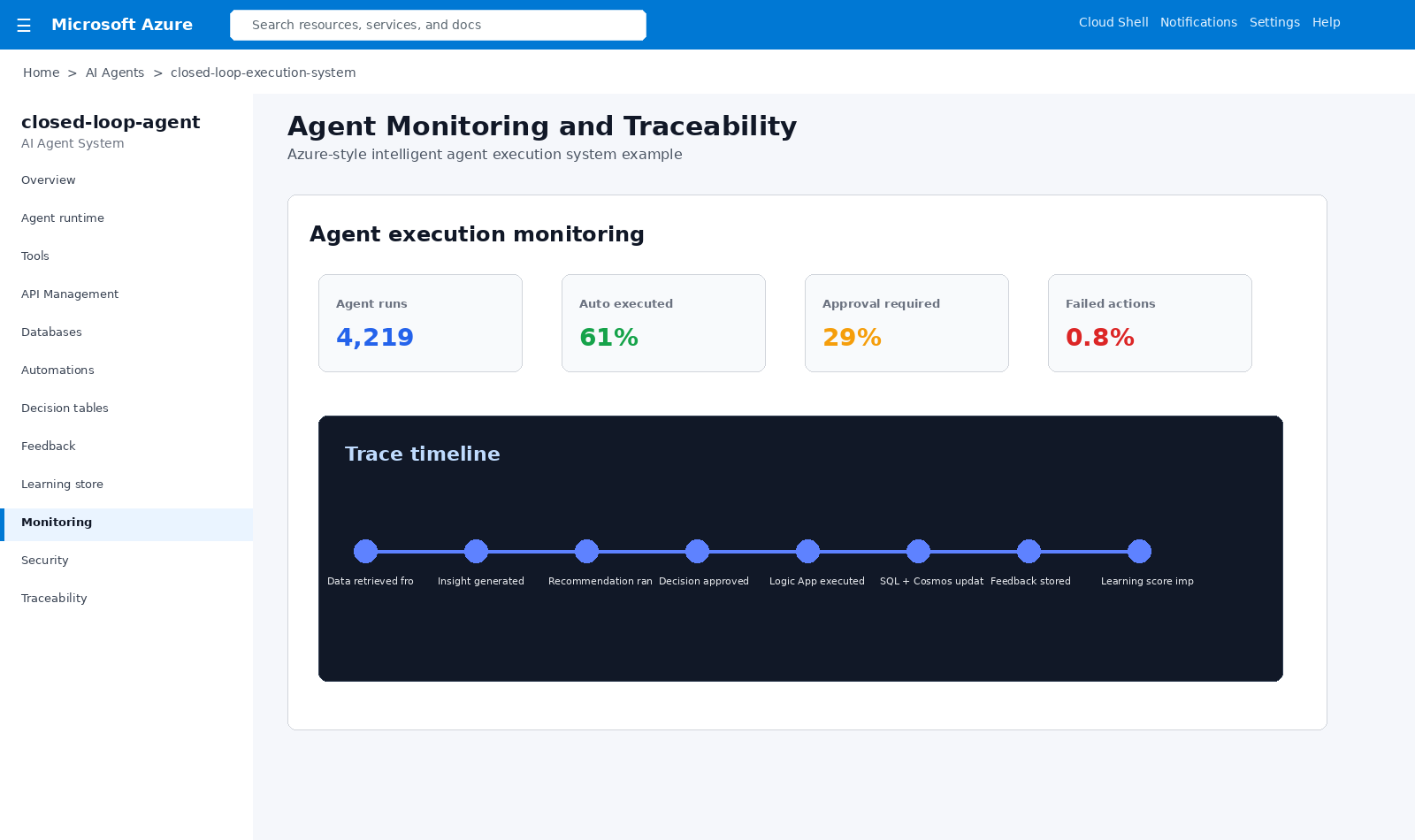Open Databases in the sidebar

pos(126,332)
